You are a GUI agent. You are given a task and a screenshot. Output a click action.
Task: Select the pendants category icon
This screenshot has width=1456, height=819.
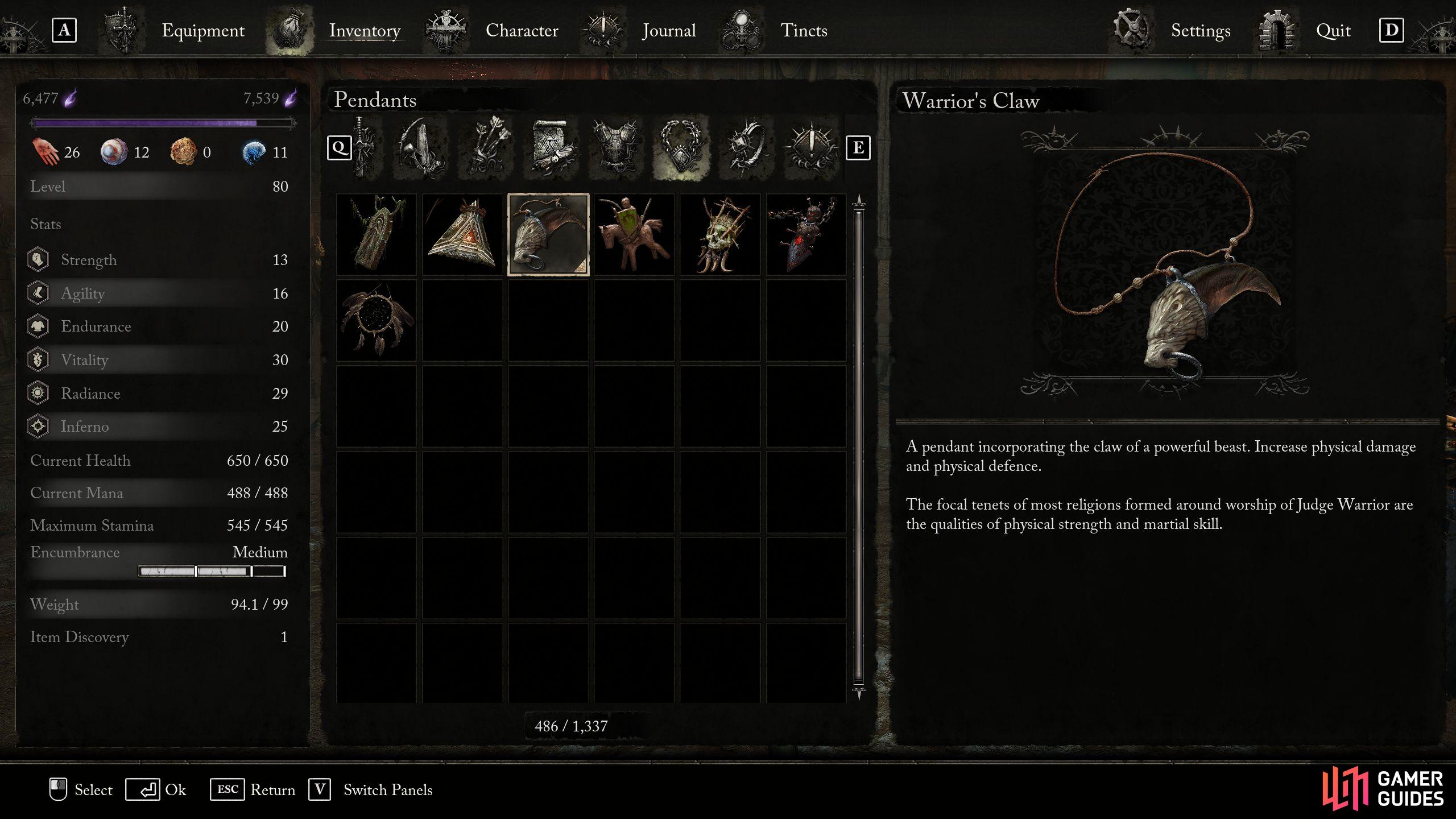tap(681, 148)
